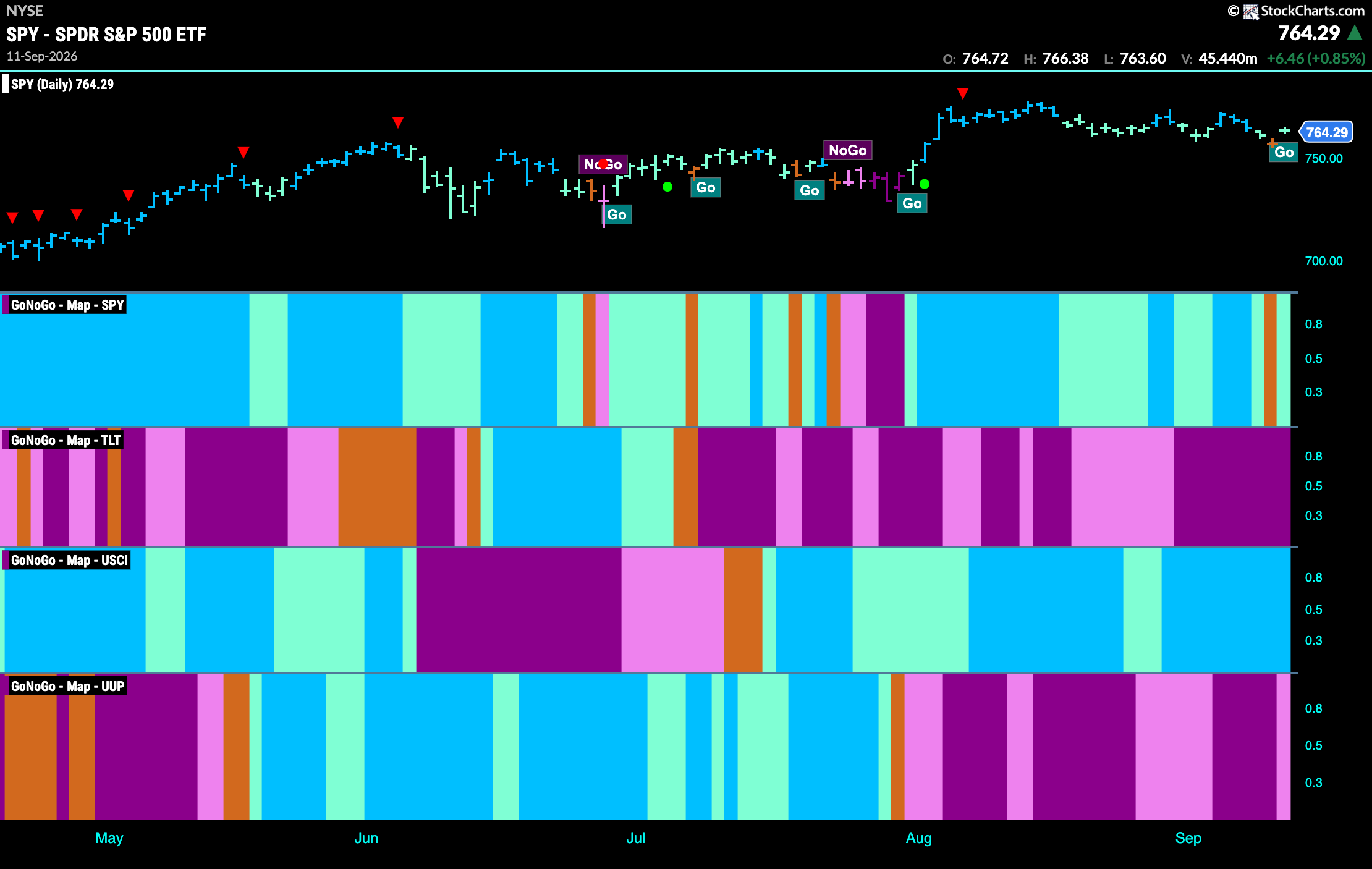The image size is (1372, 869).
Task: Click the red dot on the NoGo label
Action: click(x=603, y=164)
